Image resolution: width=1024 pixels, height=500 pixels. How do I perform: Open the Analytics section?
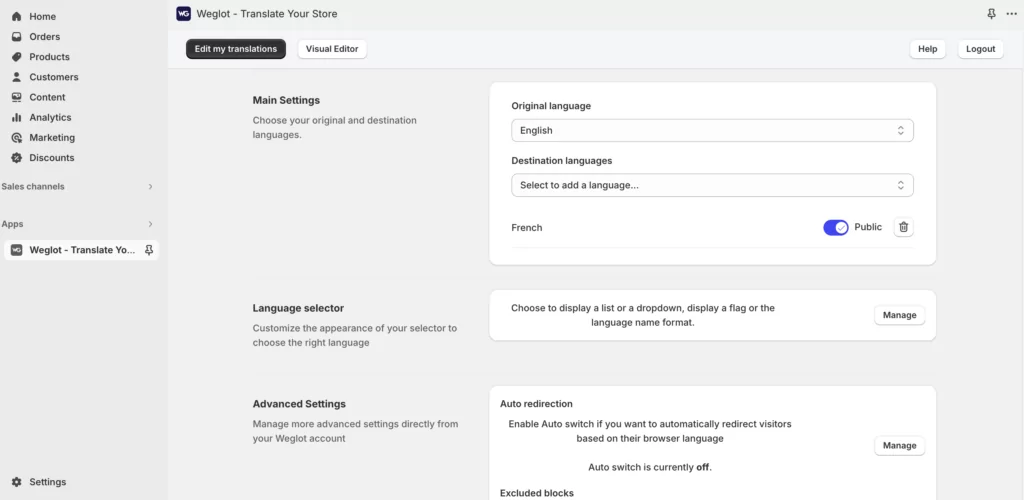[50, 117]
